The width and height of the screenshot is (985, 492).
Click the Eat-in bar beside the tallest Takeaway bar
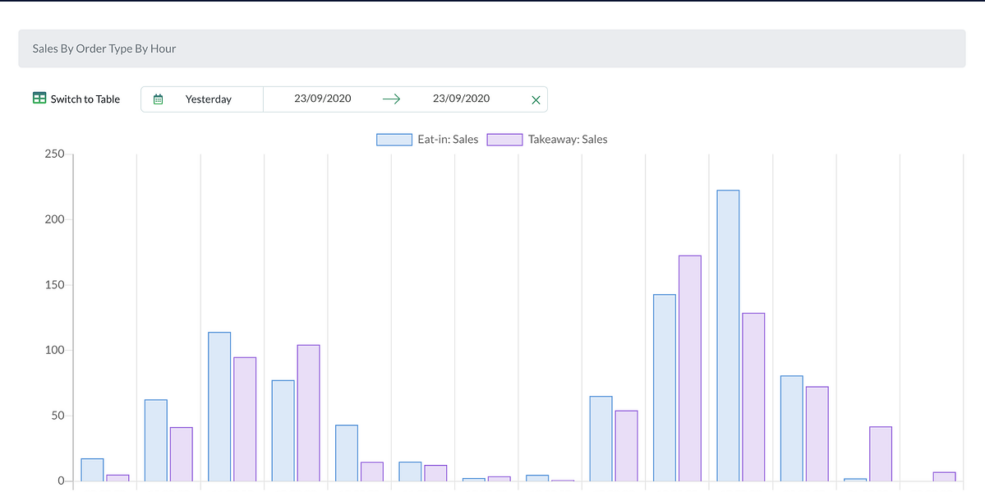tap(664, 387)
